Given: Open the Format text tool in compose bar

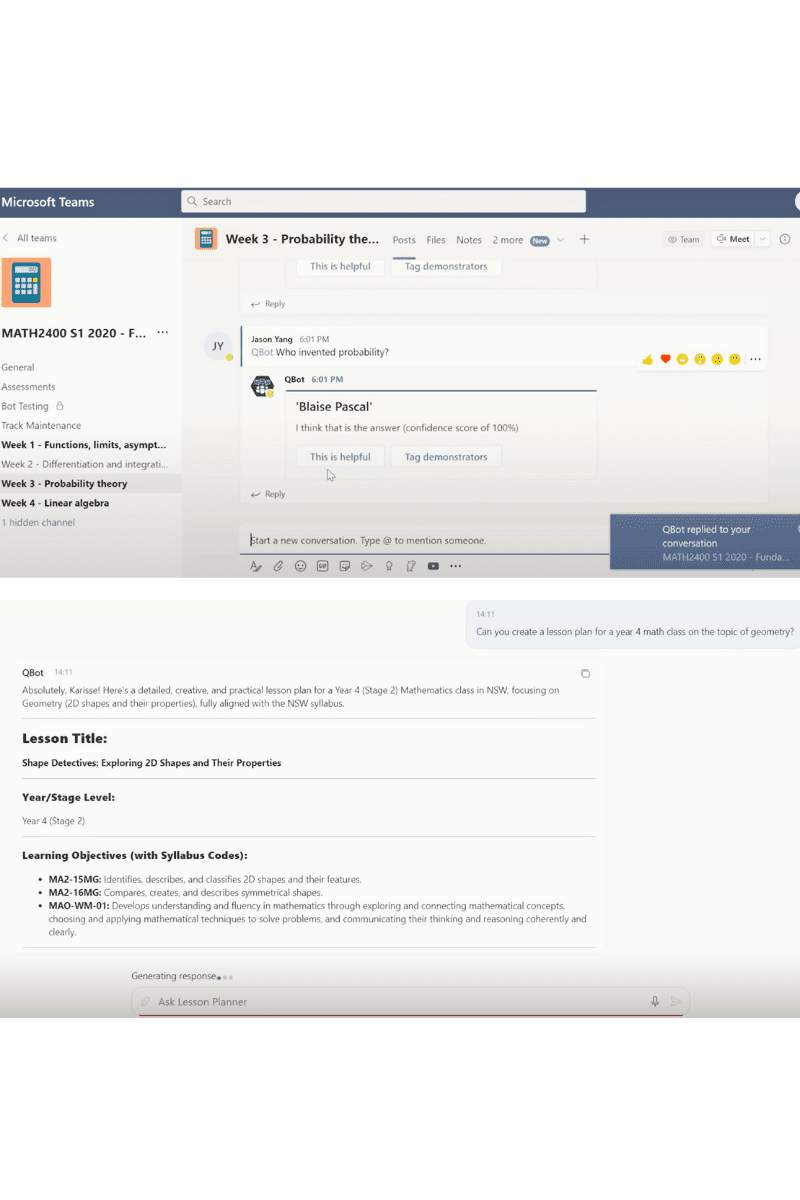Looking at the screenshot, I should pyautogui.click(x=255, y=566).
